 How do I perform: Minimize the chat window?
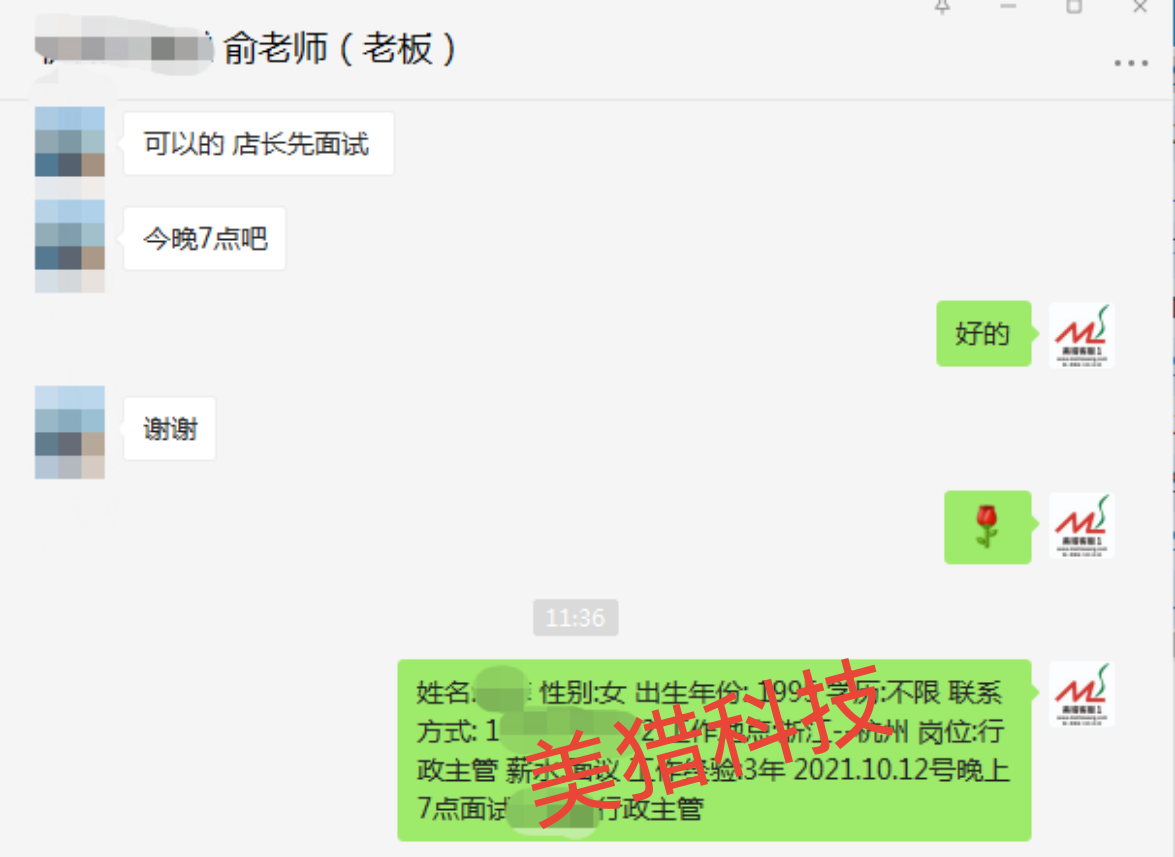[x=1008, y=7]
